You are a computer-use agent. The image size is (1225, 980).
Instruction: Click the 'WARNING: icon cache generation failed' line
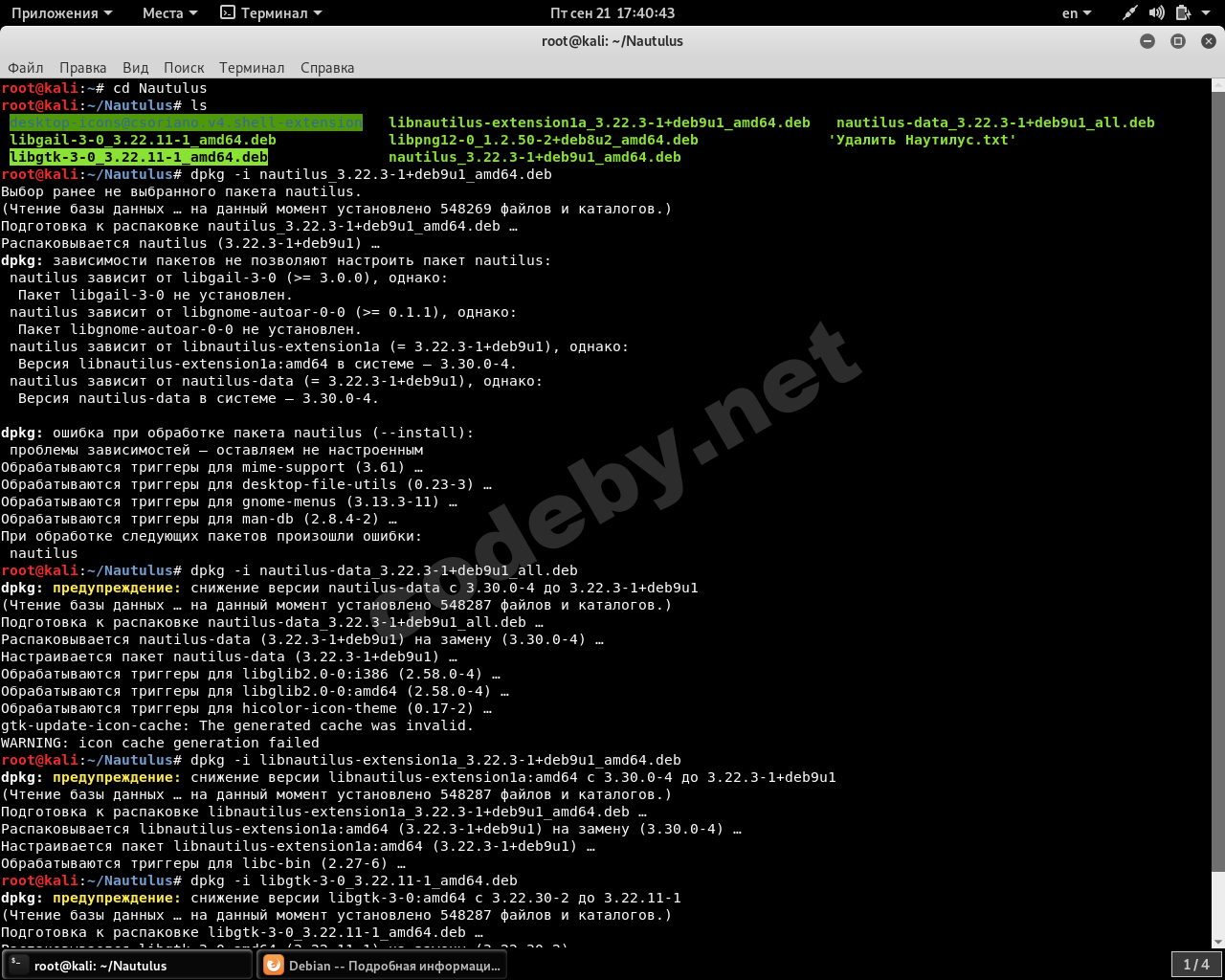(x=160, y=743)
